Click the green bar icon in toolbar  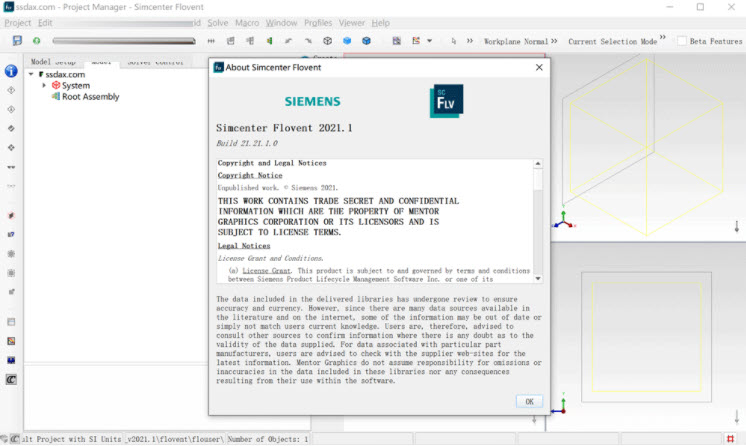pyautogui.click(x=269, y=41)
